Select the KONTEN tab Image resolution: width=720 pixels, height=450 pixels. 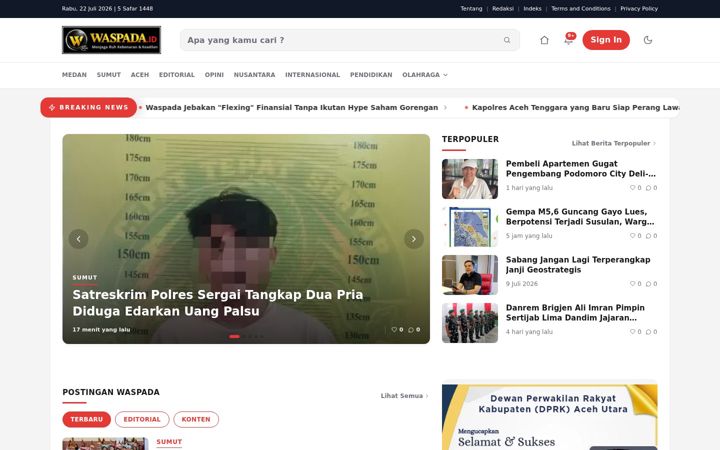pos(196,419)
